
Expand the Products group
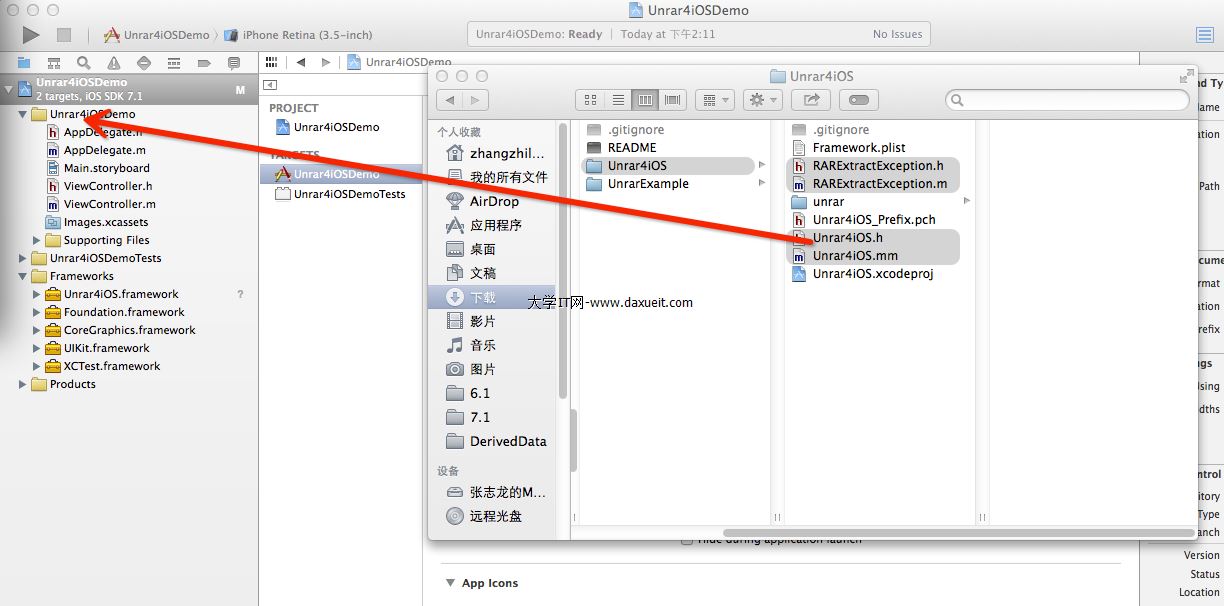(x=23, y=384)
